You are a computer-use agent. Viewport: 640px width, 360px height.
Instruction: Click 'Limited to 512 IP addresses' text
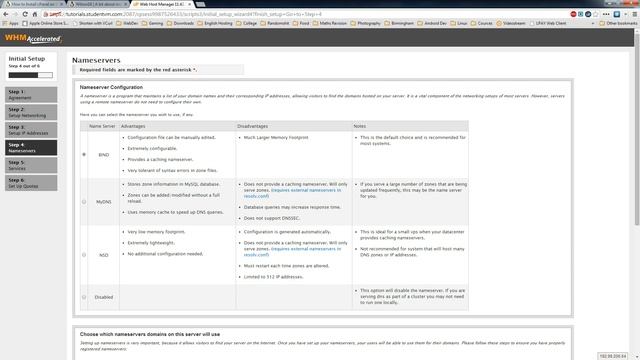click(x=273, y=277)
